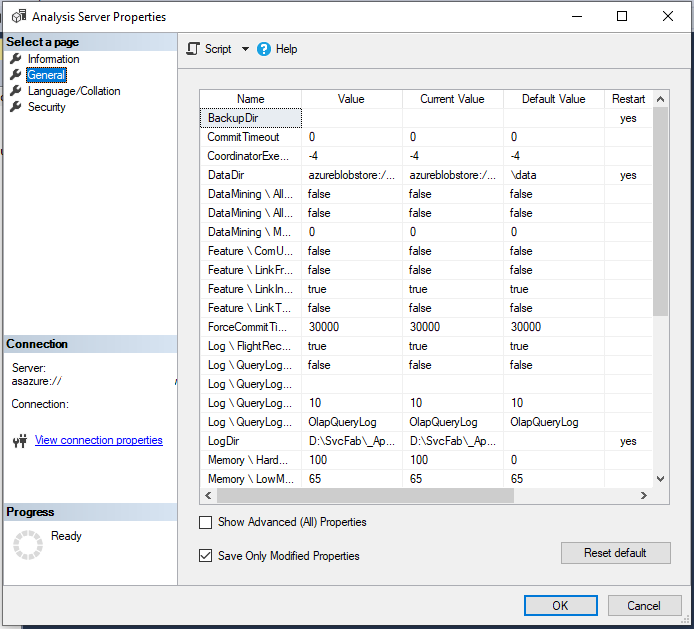Screen dimensions: 697x629
Task: Maximize the Analysis Server Properties window
Action: pyautogui.click(x=622, y=16)
